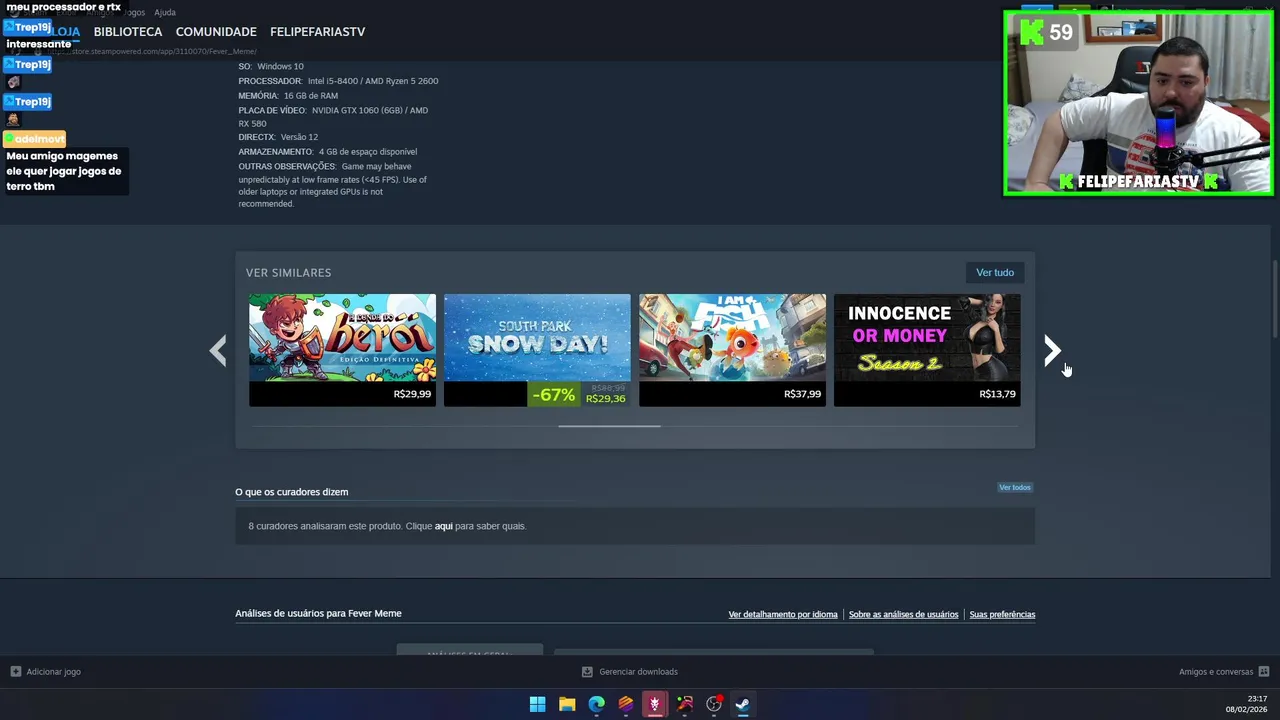
Task: Open the taskbar app with red notification badge
Action: [714, 704]
